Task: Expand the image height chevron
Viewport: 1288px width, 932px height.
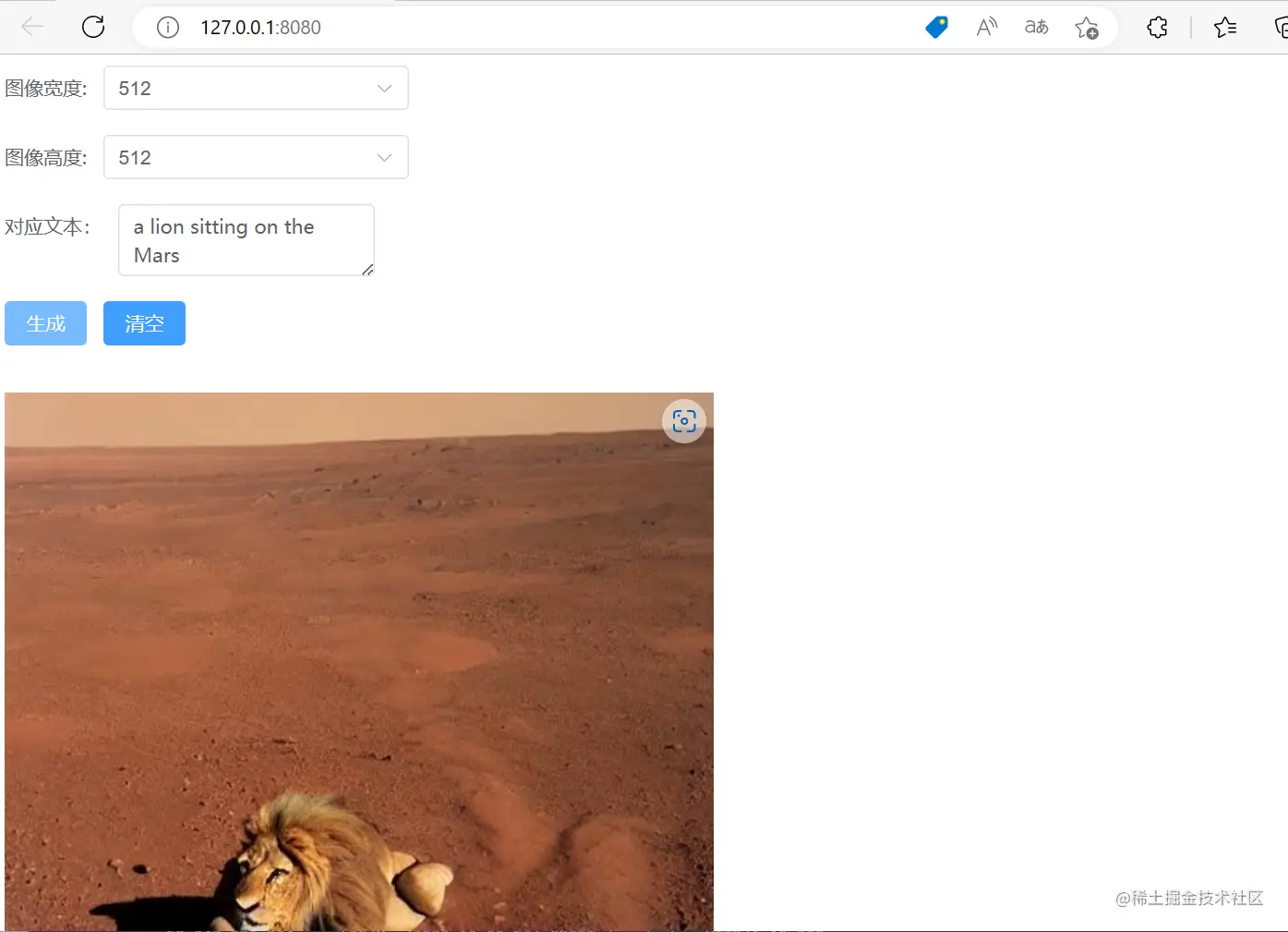Action: [x=384, y=158]
